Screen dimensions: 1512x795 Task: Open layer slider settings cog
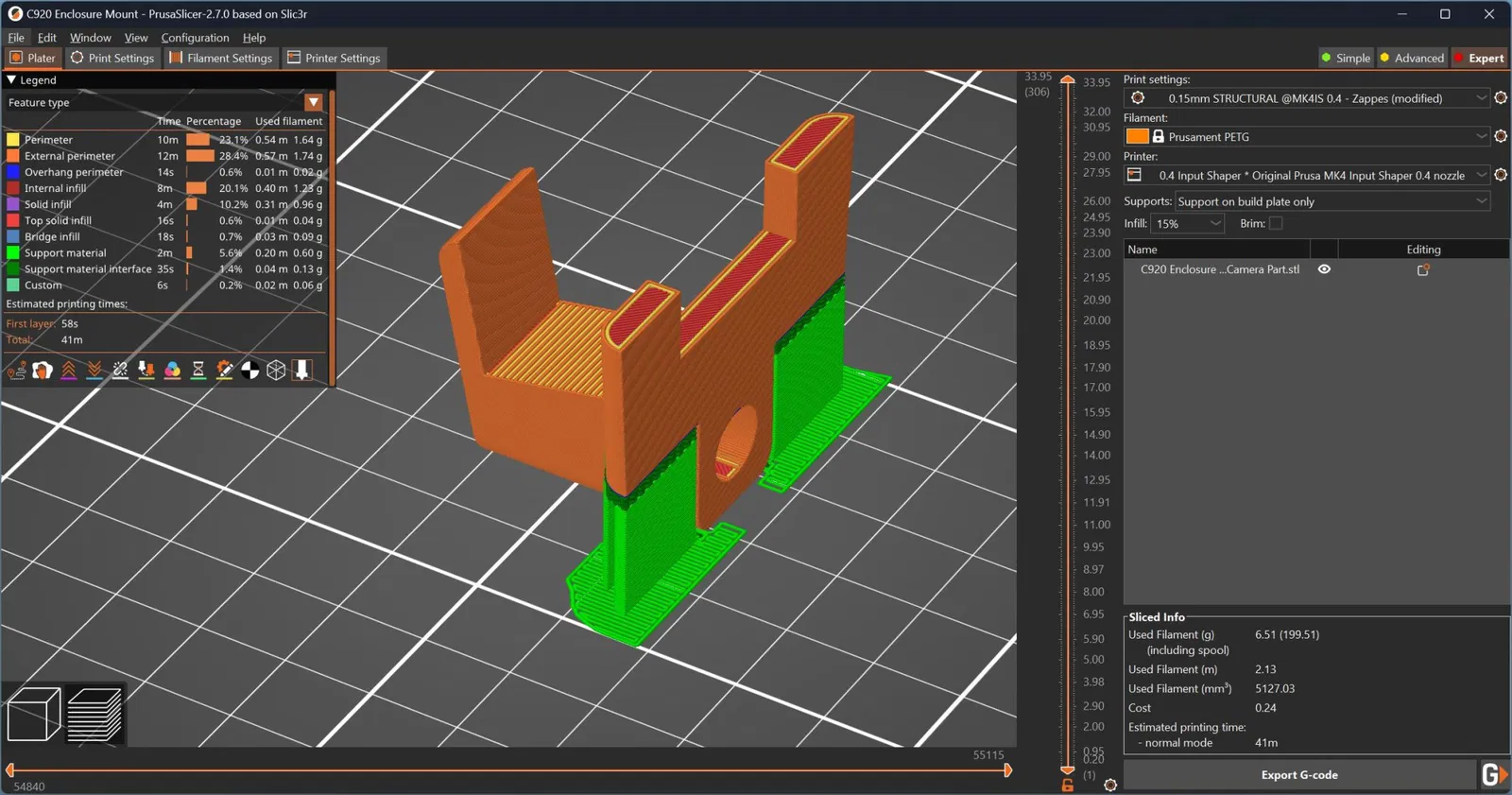click(1110, 786)
